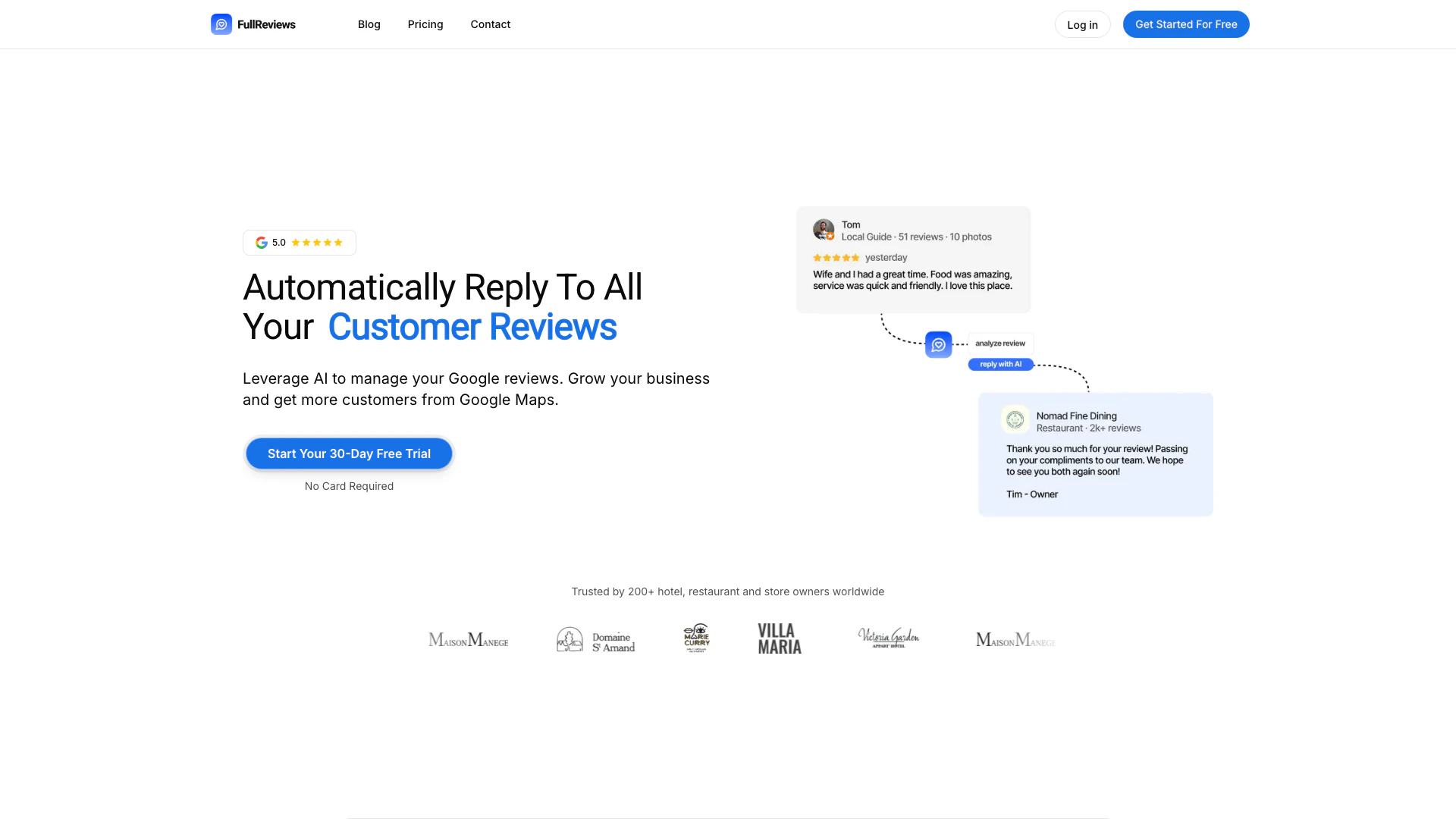The width and height of the screenshot is (1456, 819).
Task: Click the blue chat icon between reviews
Action: (938, 344)
